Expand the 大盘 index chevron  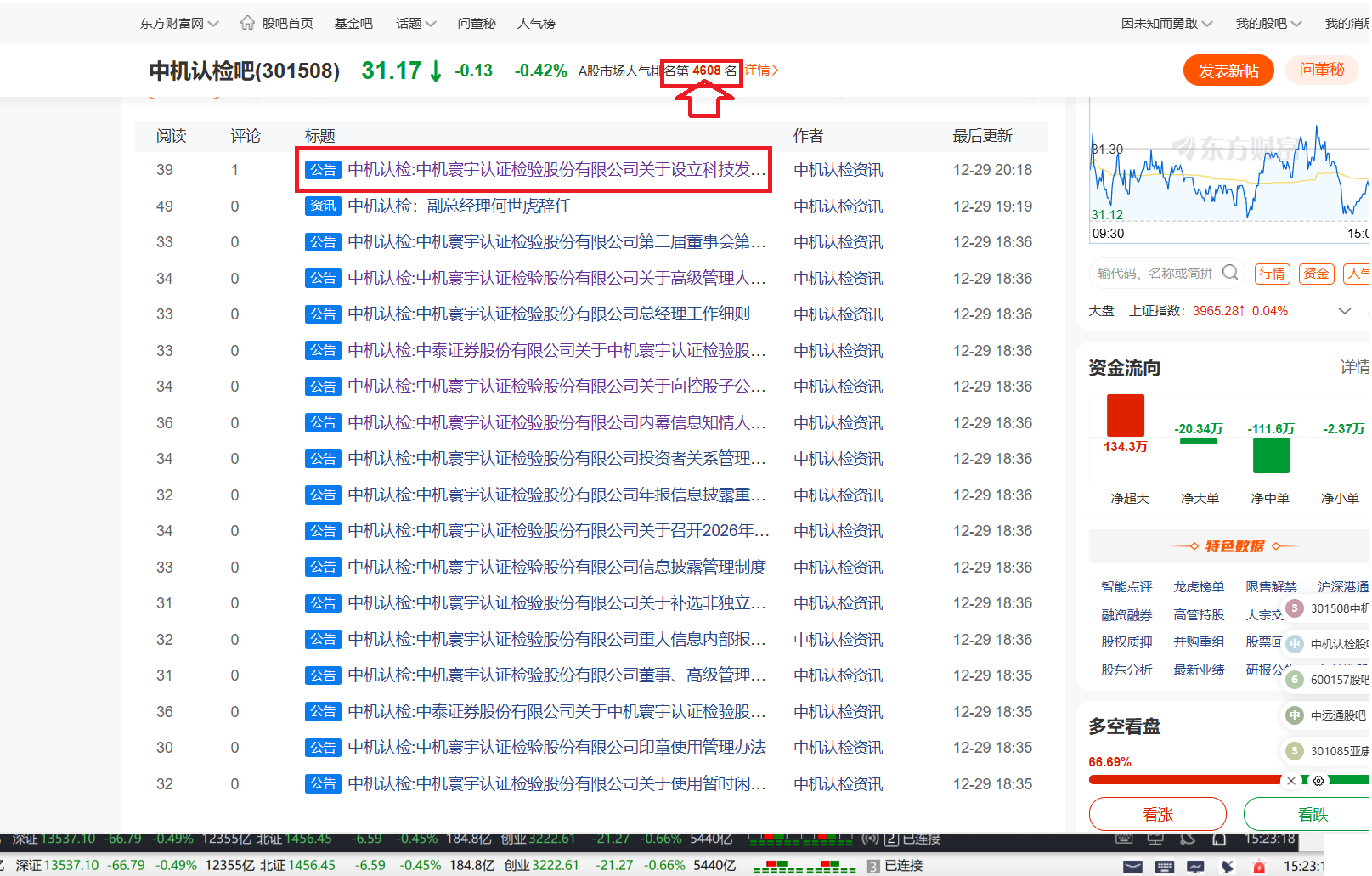(x=1345, y=311)
